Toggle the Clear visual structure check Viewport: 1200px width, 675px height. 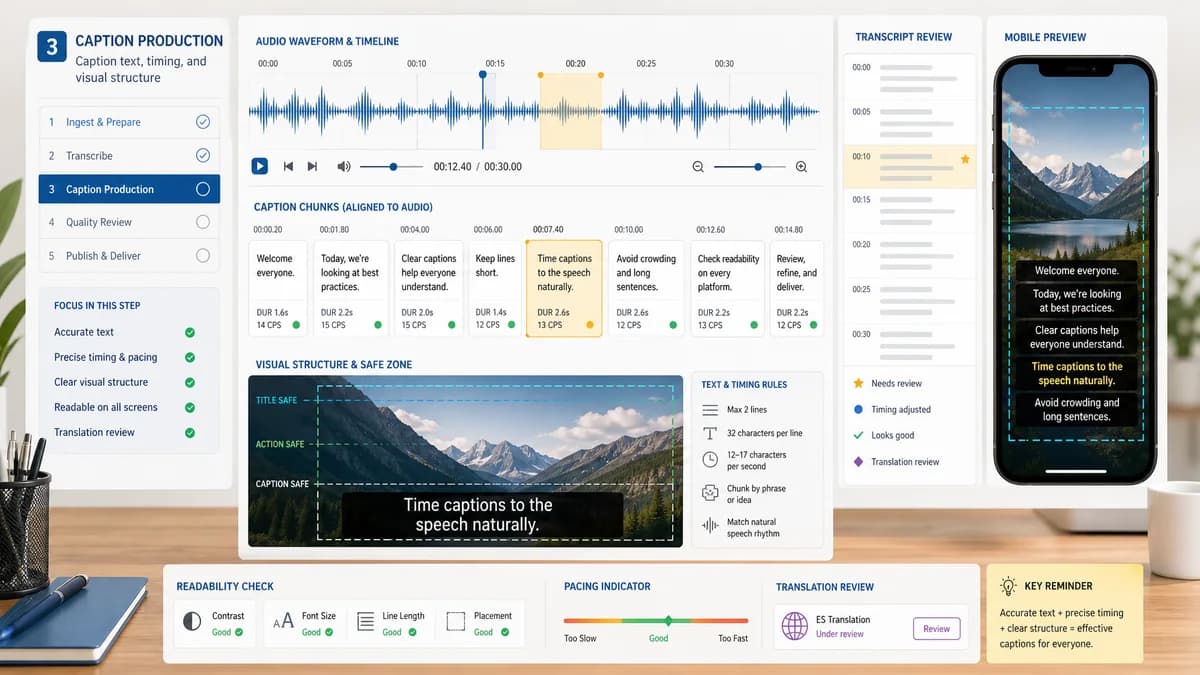click(x=190, y=382)
